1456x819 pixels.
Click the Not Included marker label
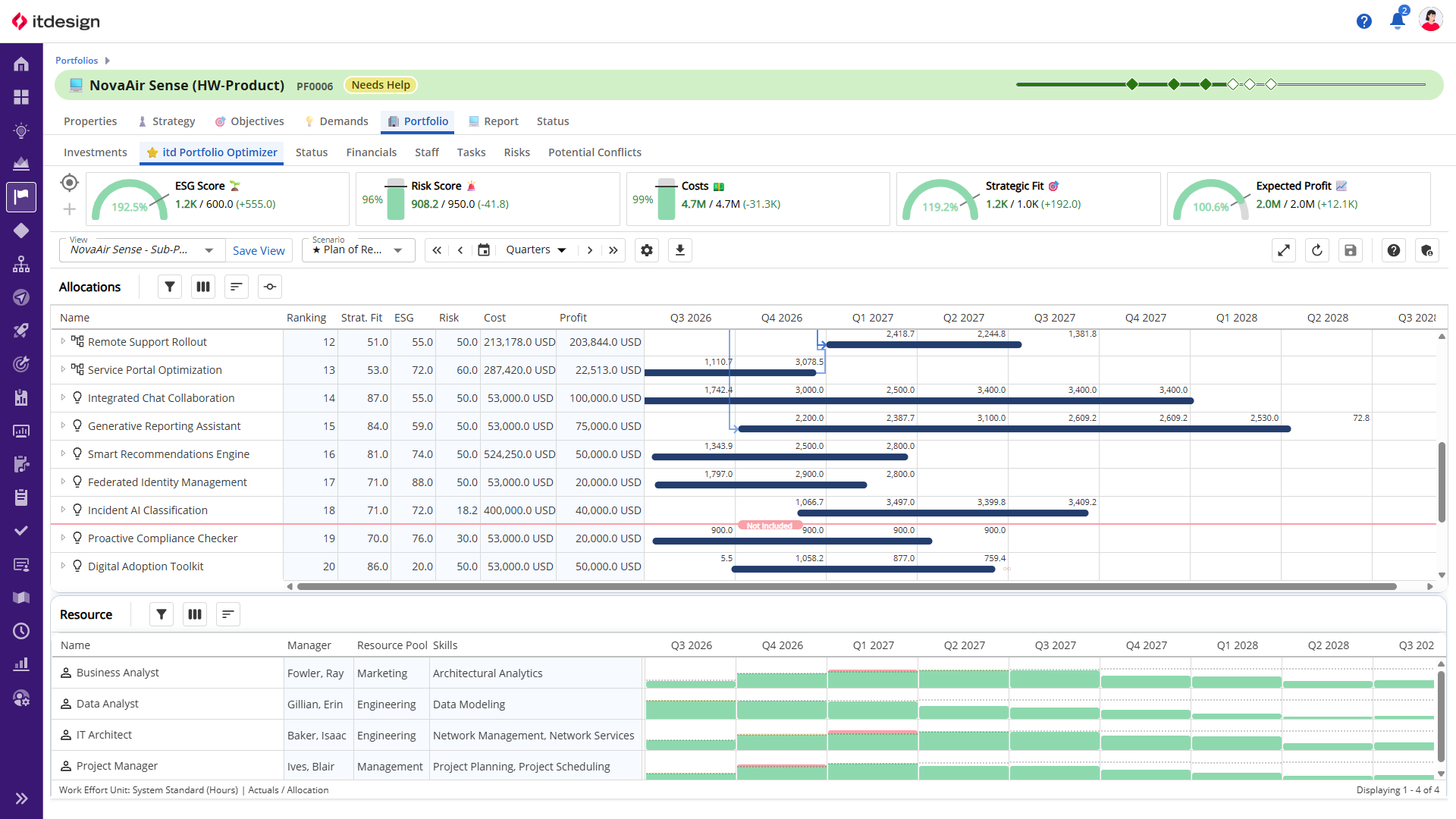[769, 526]
